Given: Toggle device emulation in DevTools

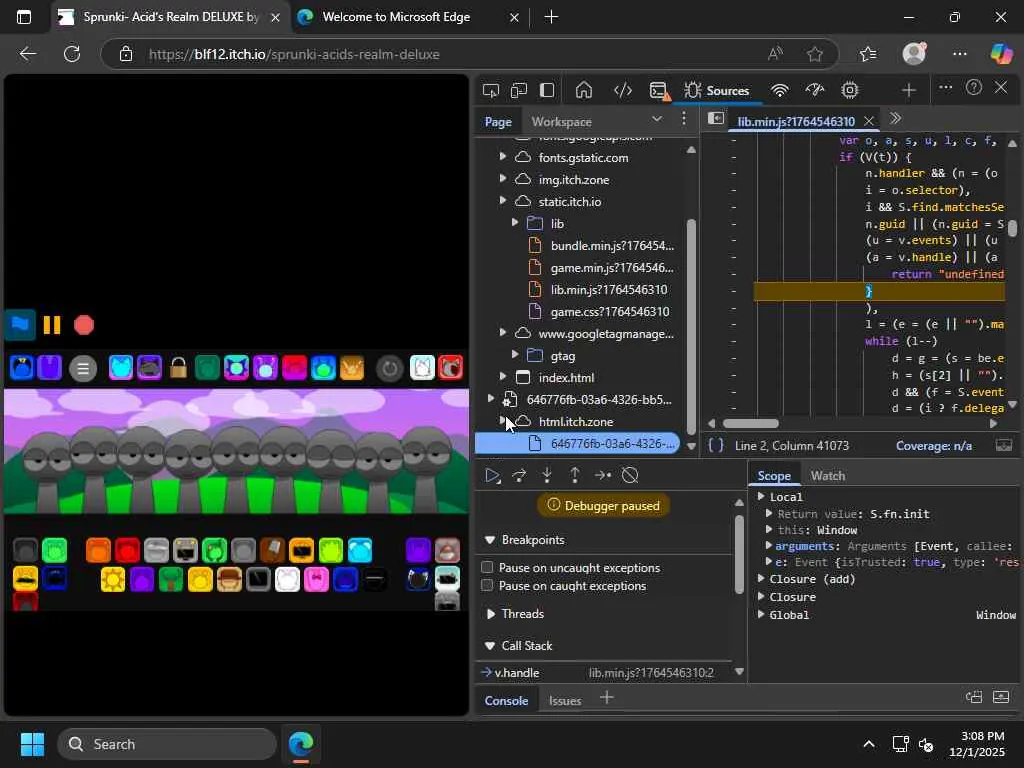Looking at the screenshot, I should (x=519, y=90).
